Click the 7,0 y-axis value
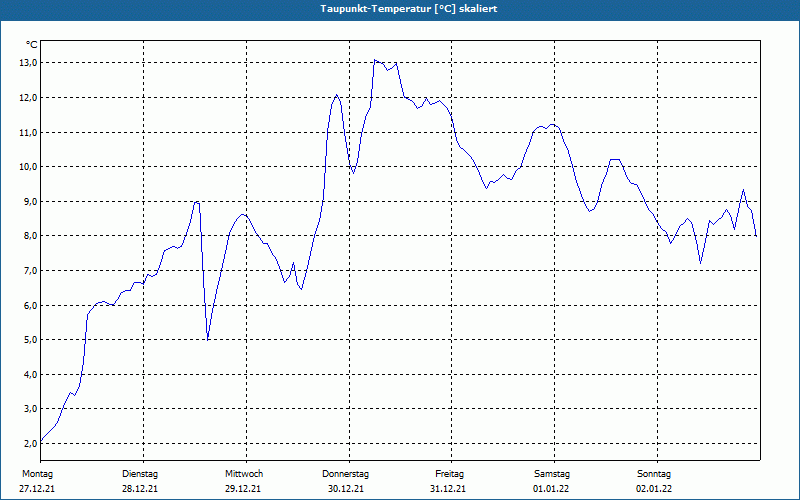The height and width of the screenshot is (500, 800). [x=31, y=270]
